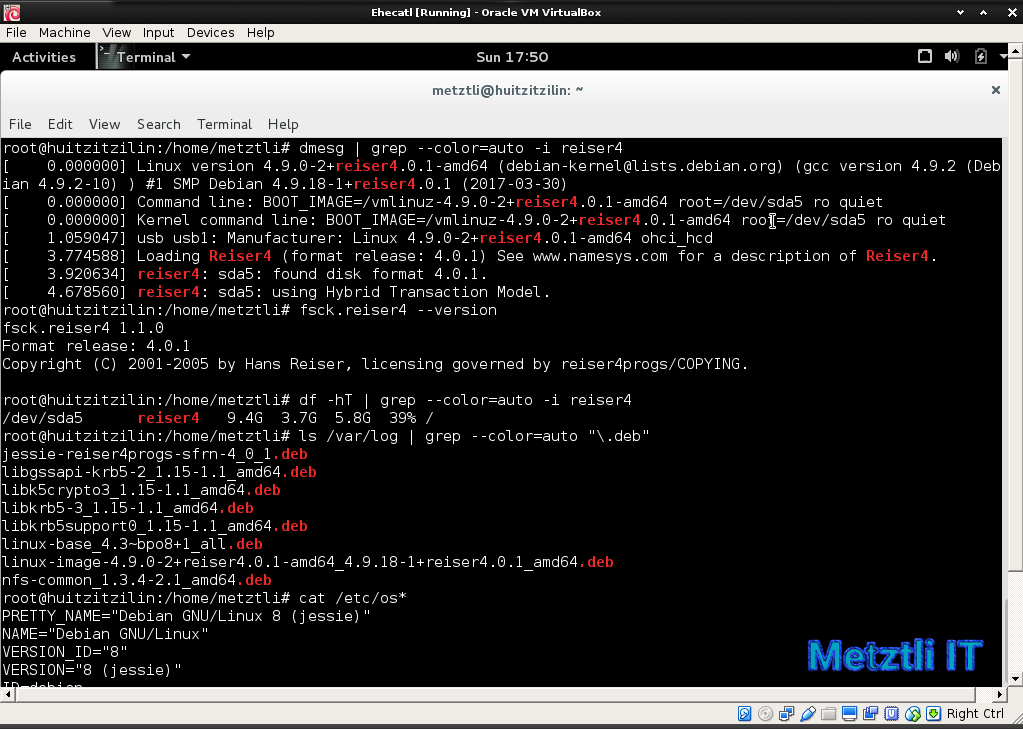Image resolution: width=1023 pixels, height=729 pixels.
Task: Click libk5crypto3_1.15-1.1_amd64.deb filename
Action: click(x=141, y=489)
